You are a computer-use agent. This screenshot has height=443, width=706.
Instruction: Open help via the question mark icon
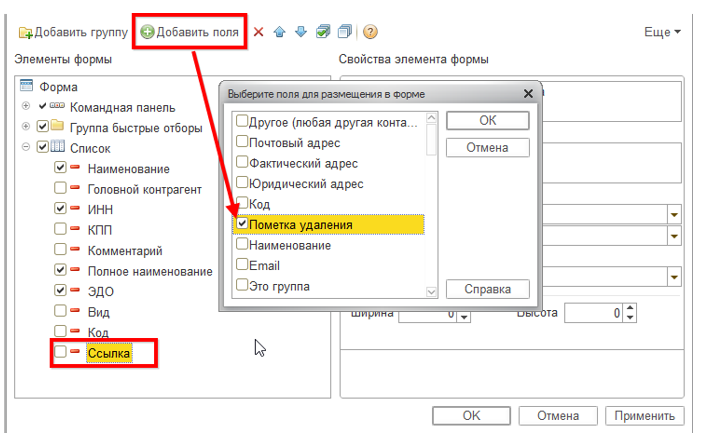coord(370,32)
